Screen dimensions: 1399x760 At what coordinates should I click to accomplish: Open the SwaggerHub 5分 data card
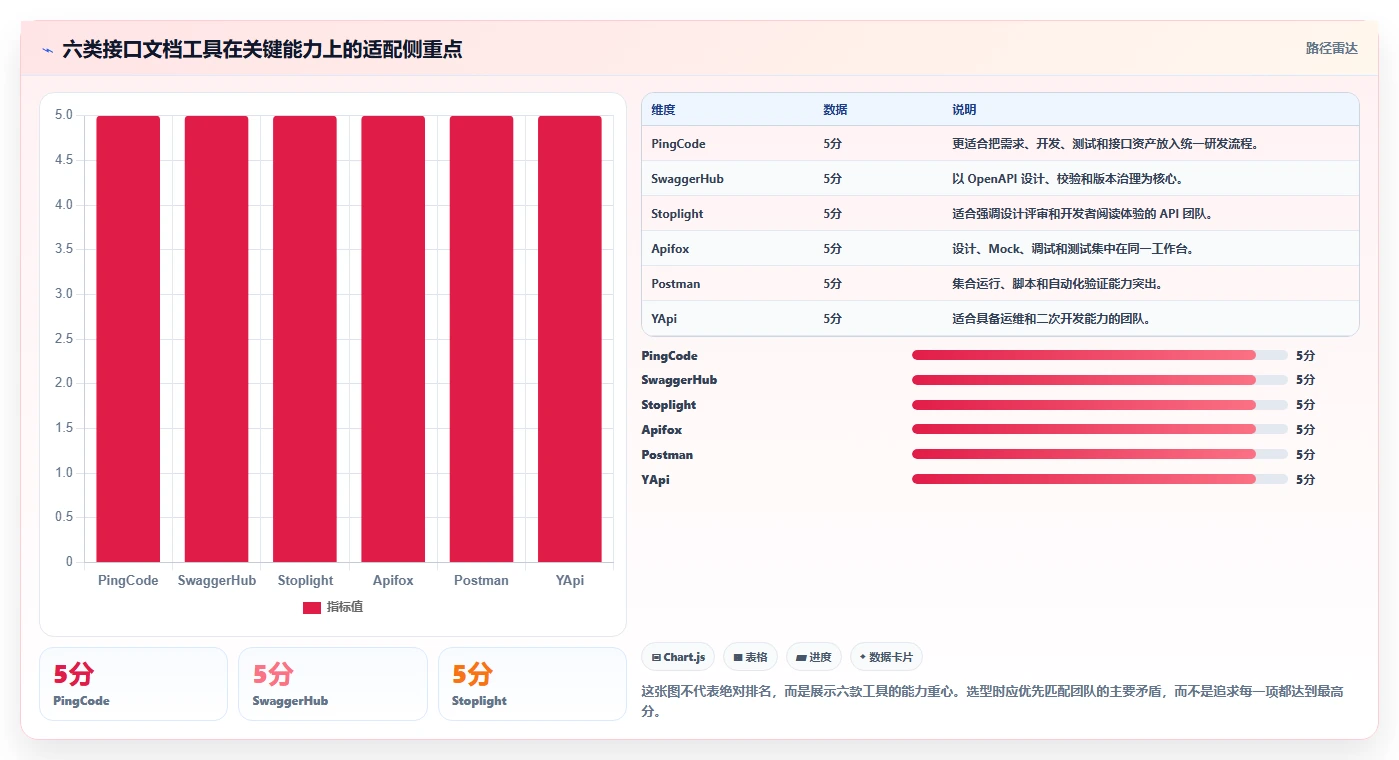pos(332,683)
